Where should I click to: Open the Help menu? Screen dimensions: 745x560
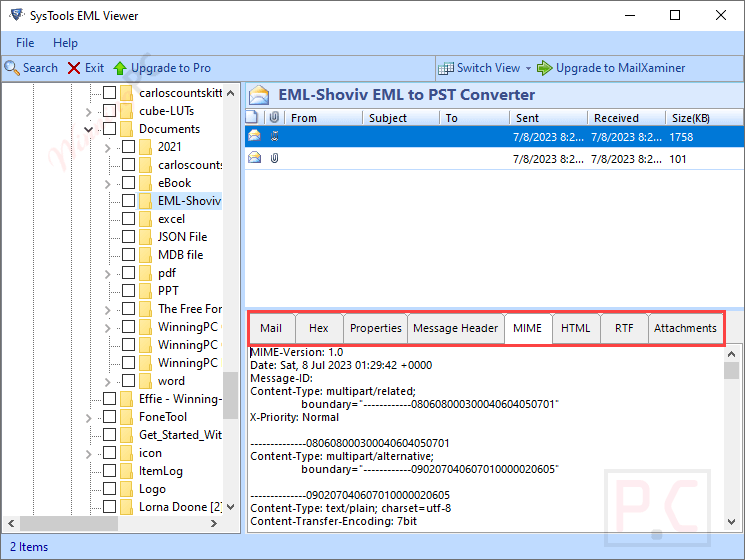pyautogui.click(x=65, y=43)
